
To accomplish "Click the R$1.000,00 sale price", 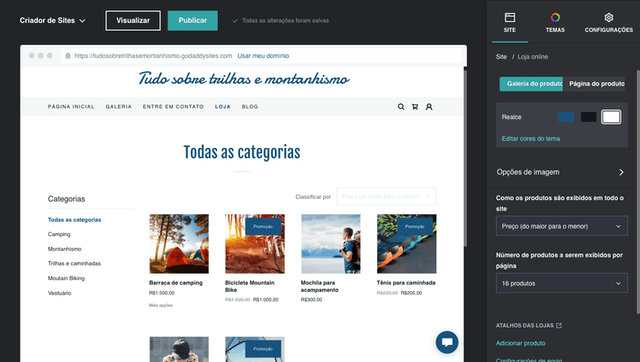I will (266, 300).
